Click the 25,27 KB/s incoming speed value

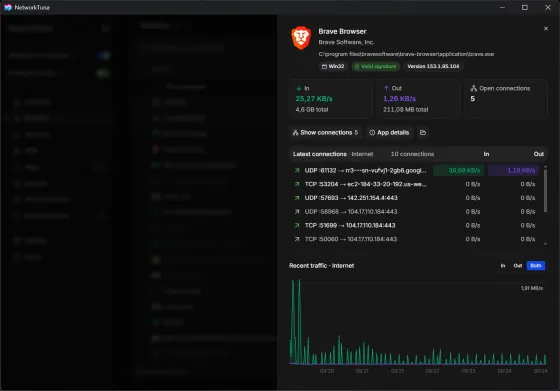click(314, 99)
